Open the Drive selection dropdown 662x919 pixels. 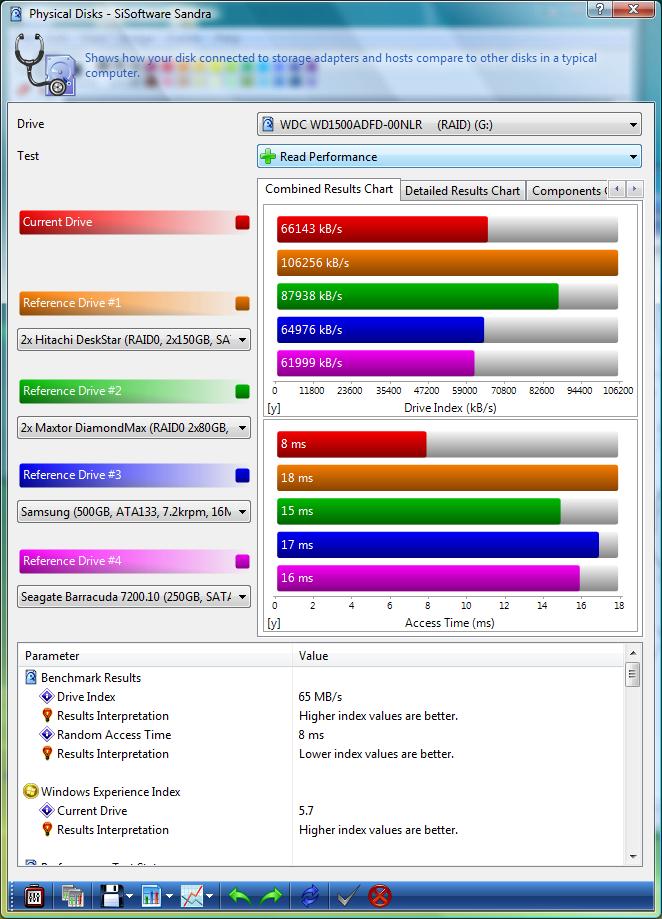click(x=449, y=124)
